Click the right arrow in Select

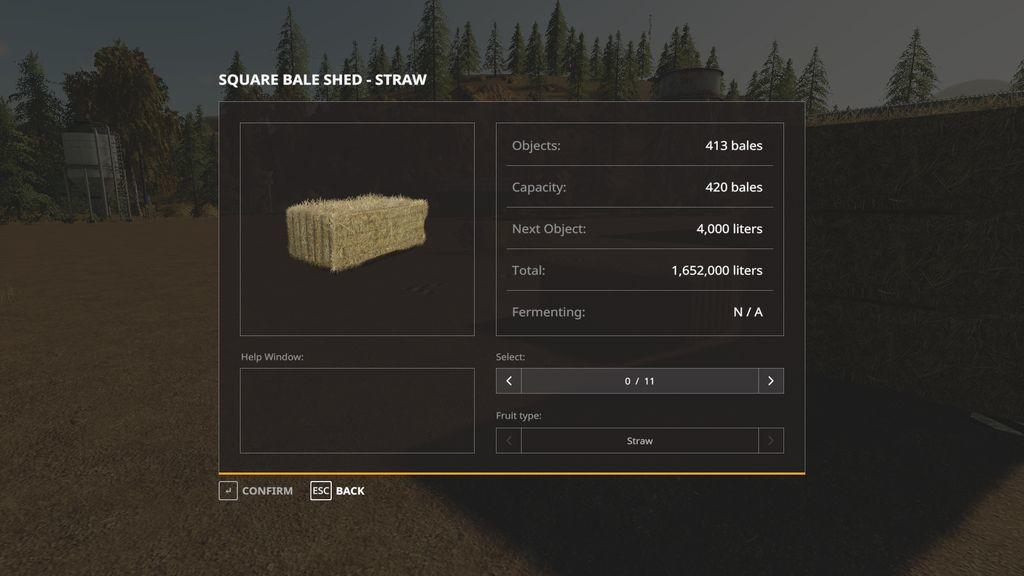pyautogui.click(x=770, y=381)
